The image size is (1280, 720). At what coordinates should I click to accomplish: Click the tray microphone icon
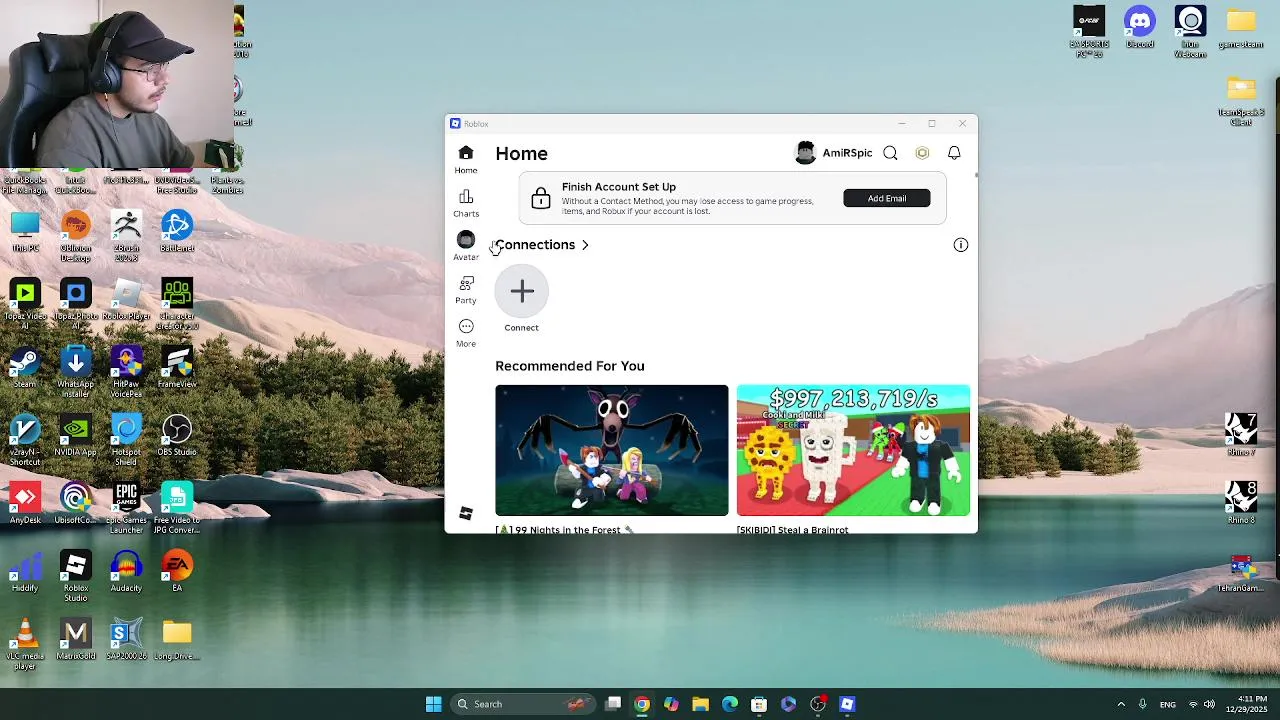1142,704
